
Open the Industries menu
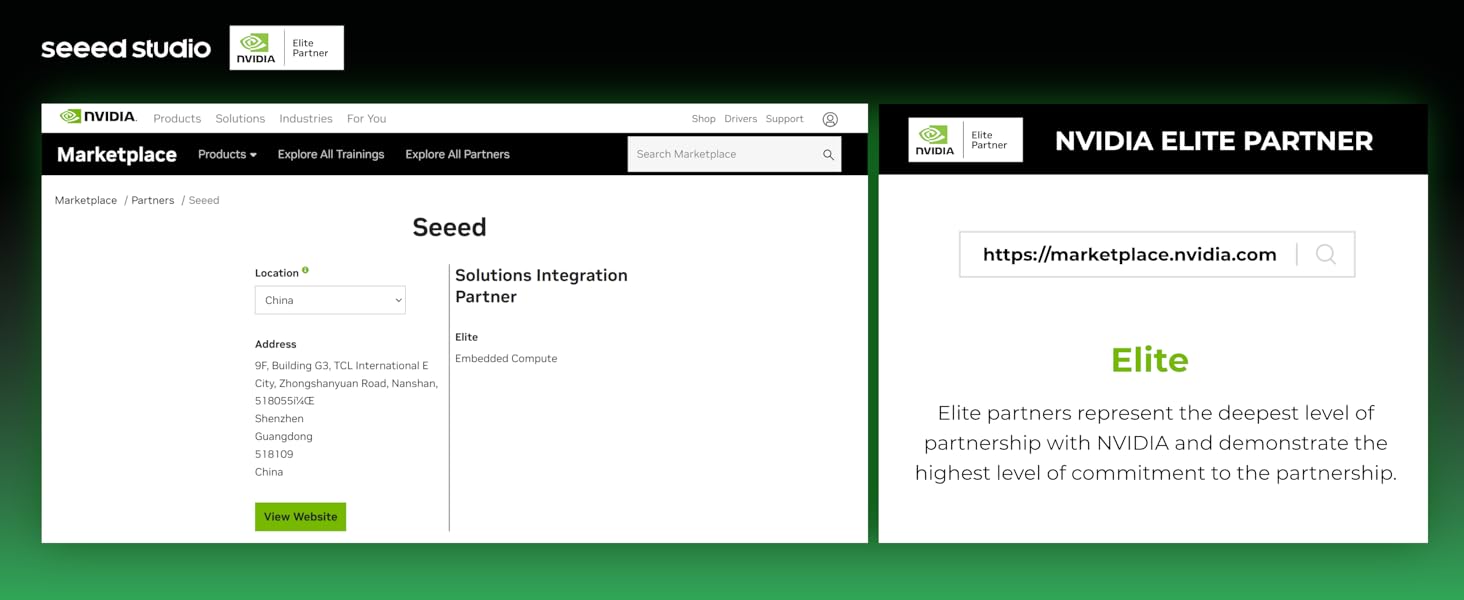pyautogui.click(x=306, y=118)
